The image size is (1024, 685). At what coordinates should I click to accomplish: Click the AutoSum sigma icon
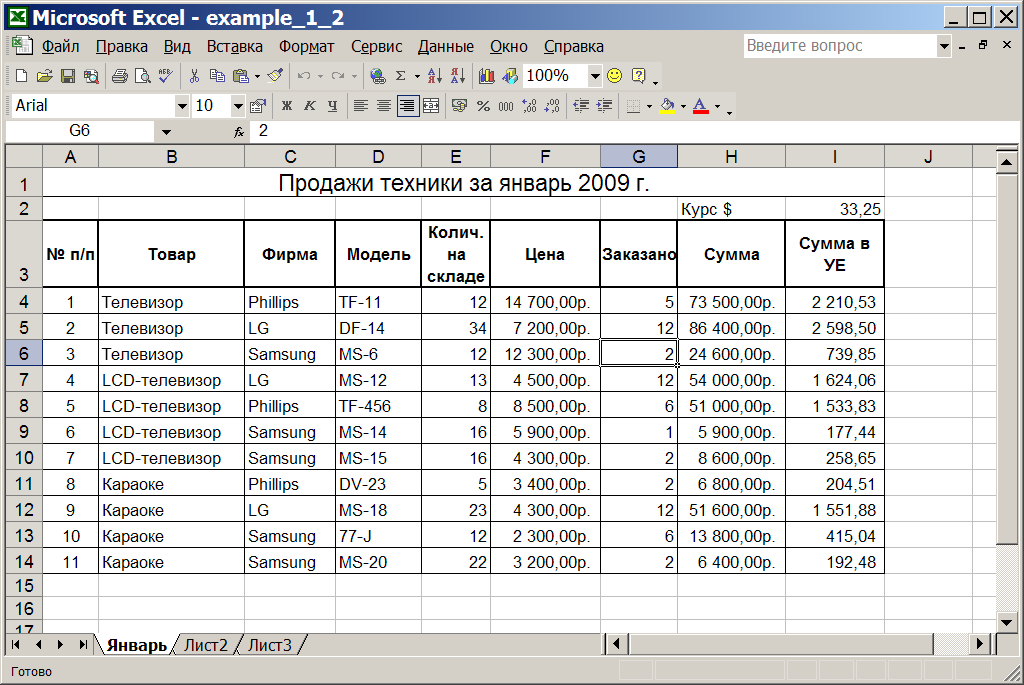tap(401, 76)
